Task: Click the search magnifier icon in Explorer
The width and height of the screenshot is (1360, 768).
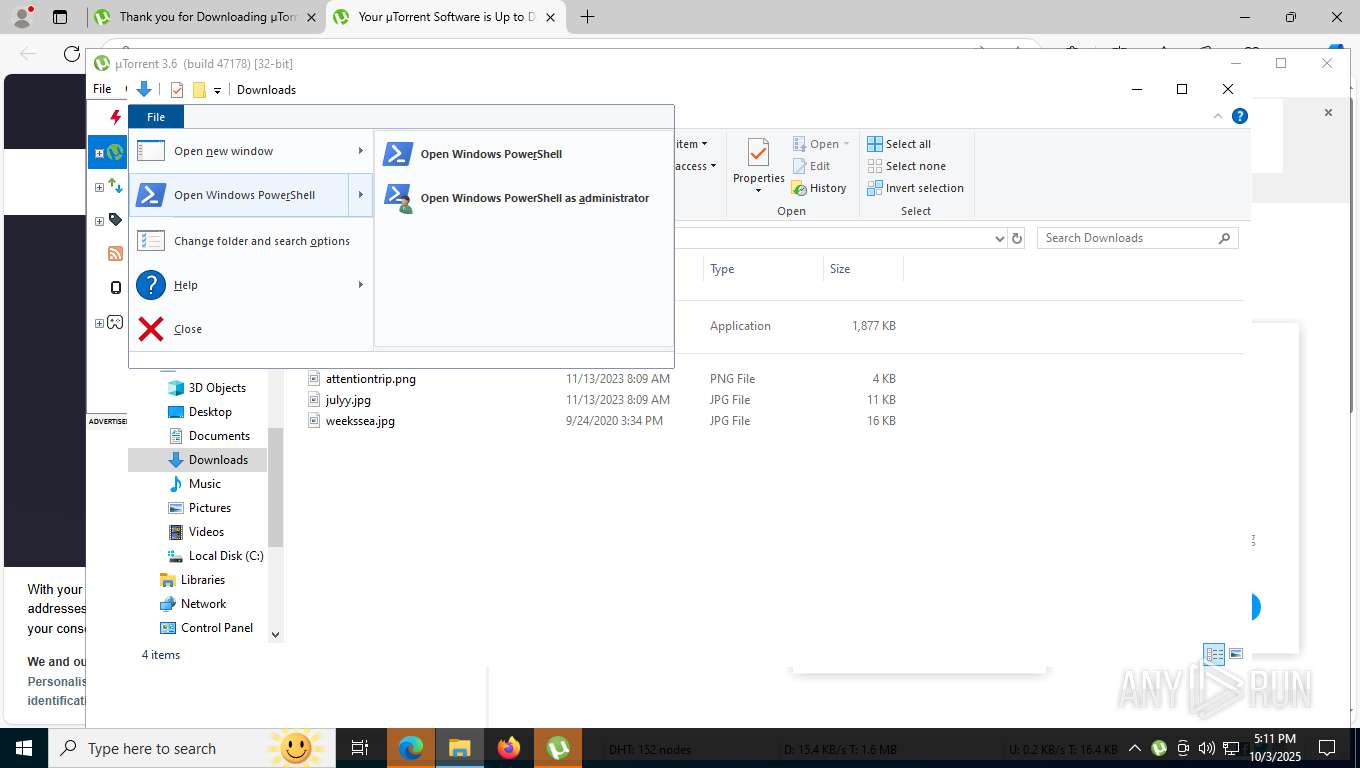Action: pos(1224,238)
